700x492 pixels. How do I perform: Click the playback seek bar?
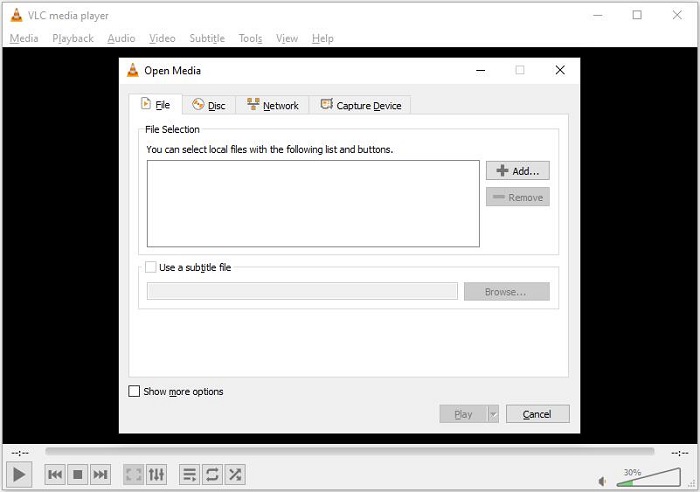click(x=350, y=451)
